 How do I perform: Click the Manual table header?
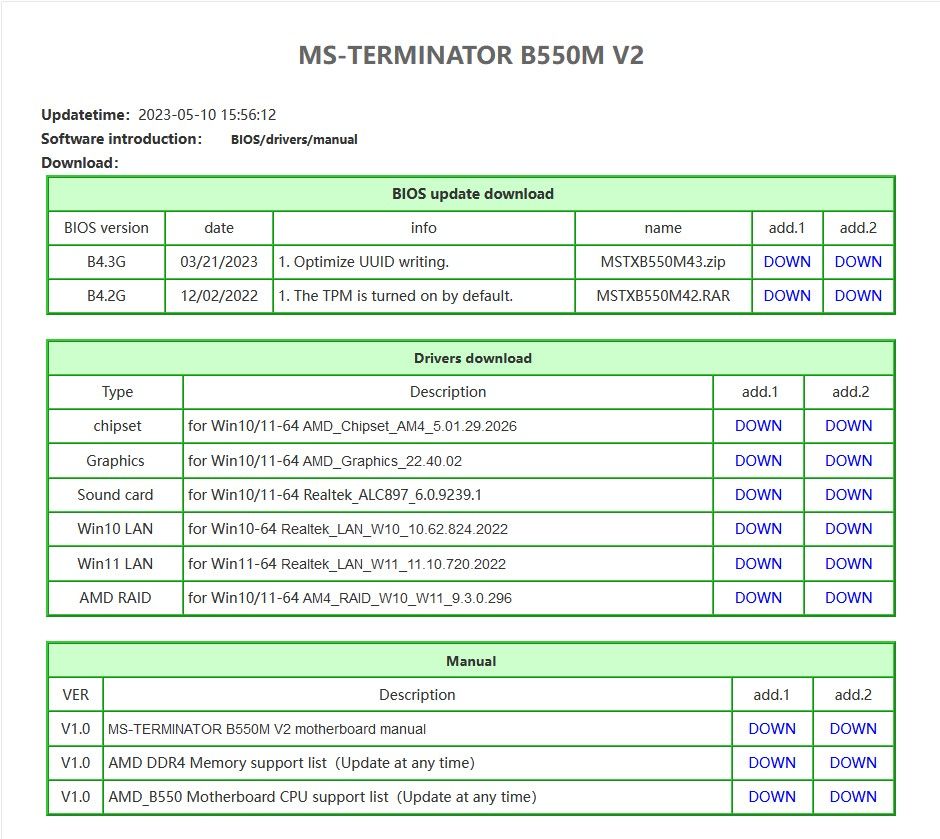pos(471,661)
